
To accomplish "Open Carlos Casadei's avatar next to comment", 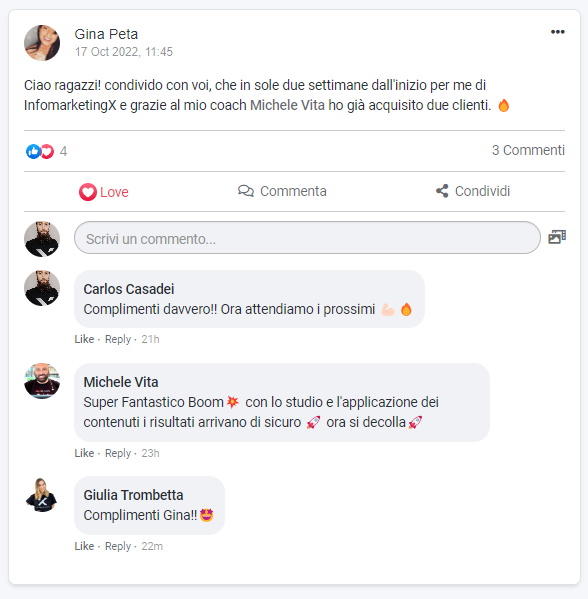I will tap(42, 288).
